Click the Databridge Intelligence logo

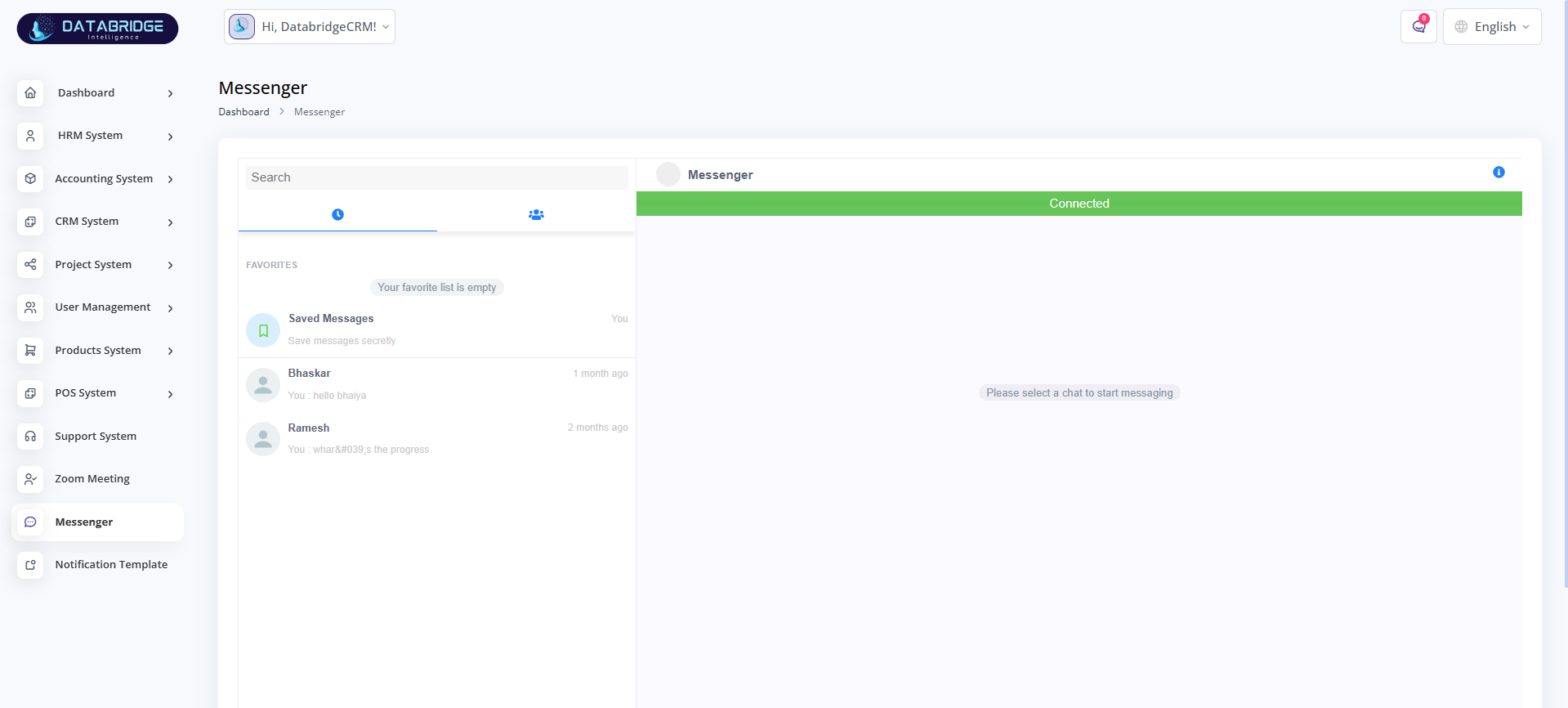[x=97, y=28]
